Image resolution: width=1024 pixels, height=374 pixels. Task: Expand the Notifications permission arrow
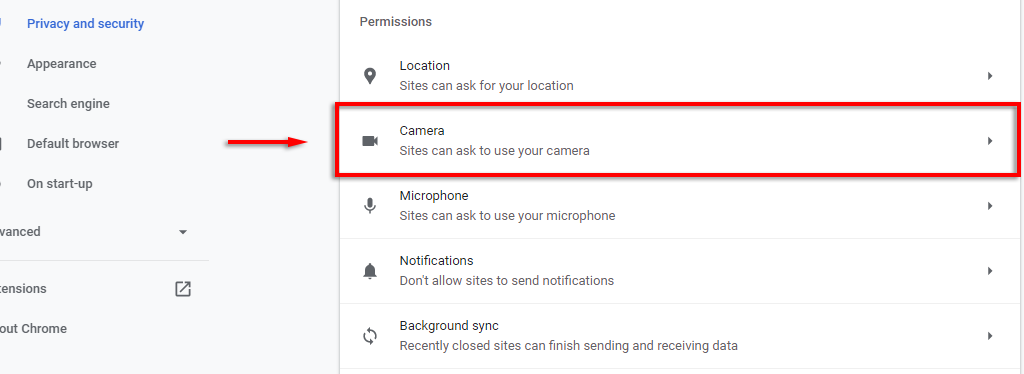point(990,270)
